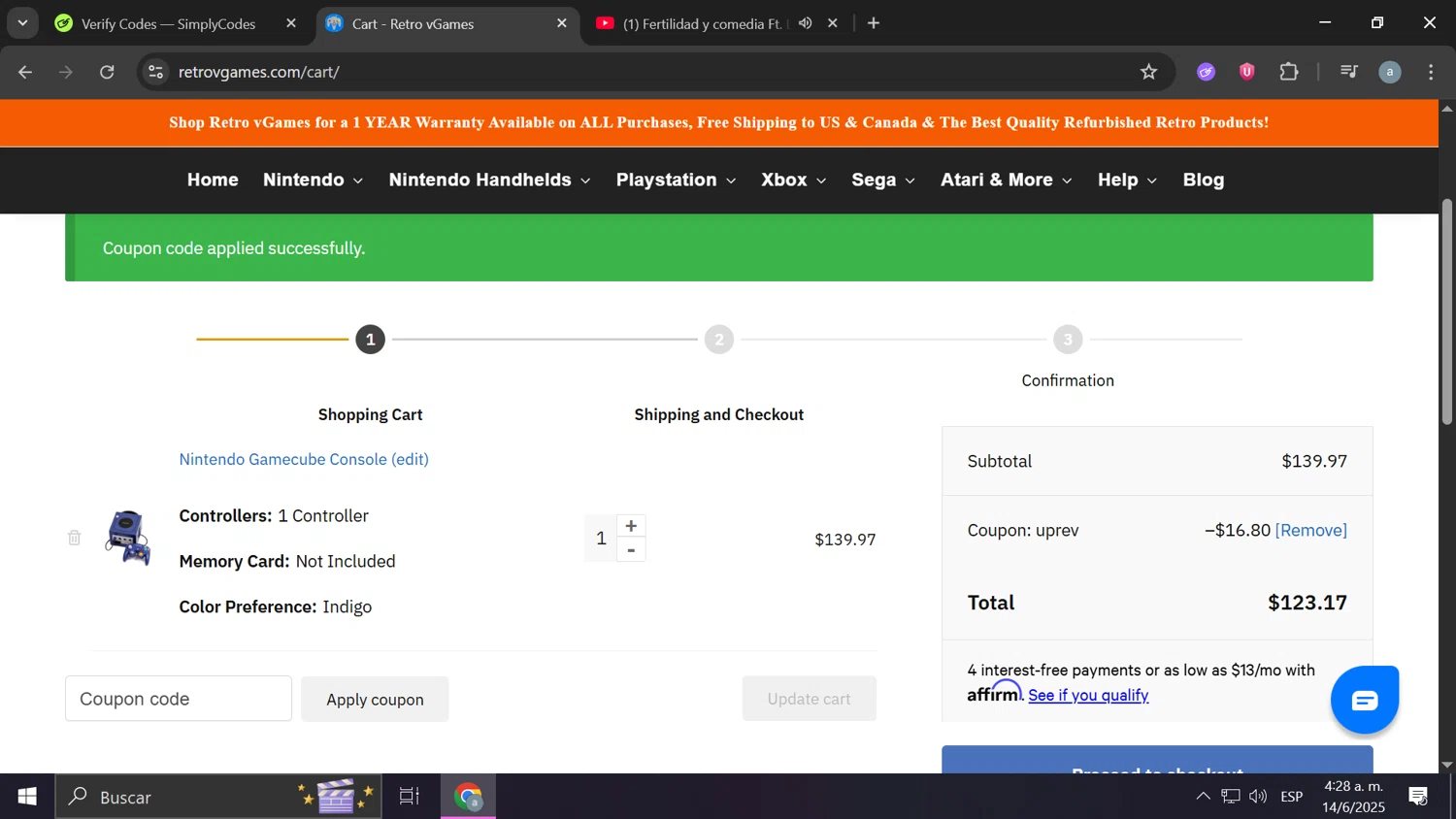Reload the current page
Screen dimensions: 1456x819
click(x=107, y=72)
